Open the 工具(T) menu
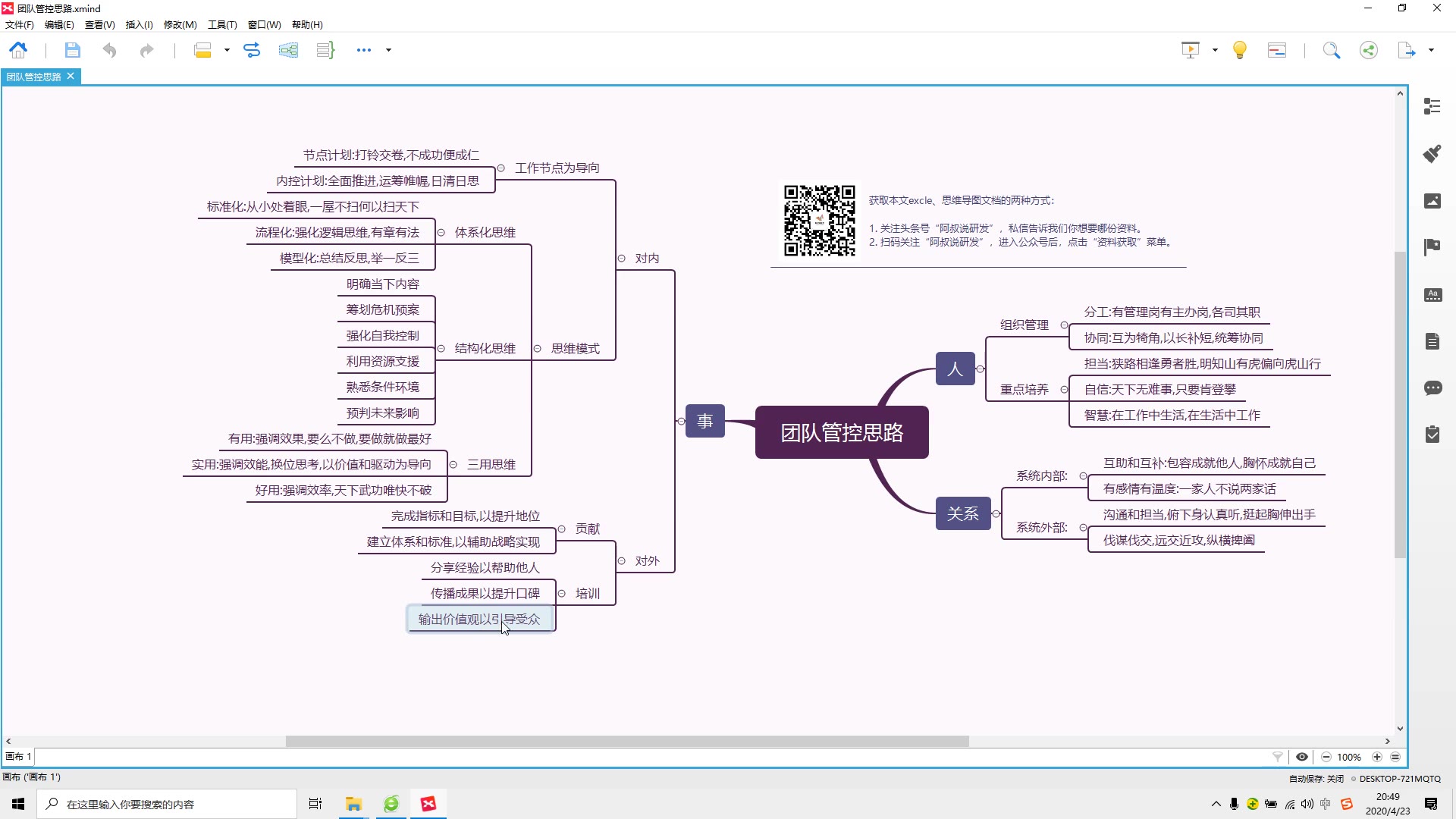Viewport: 1456px width, 819px height. tap(222, 25)
